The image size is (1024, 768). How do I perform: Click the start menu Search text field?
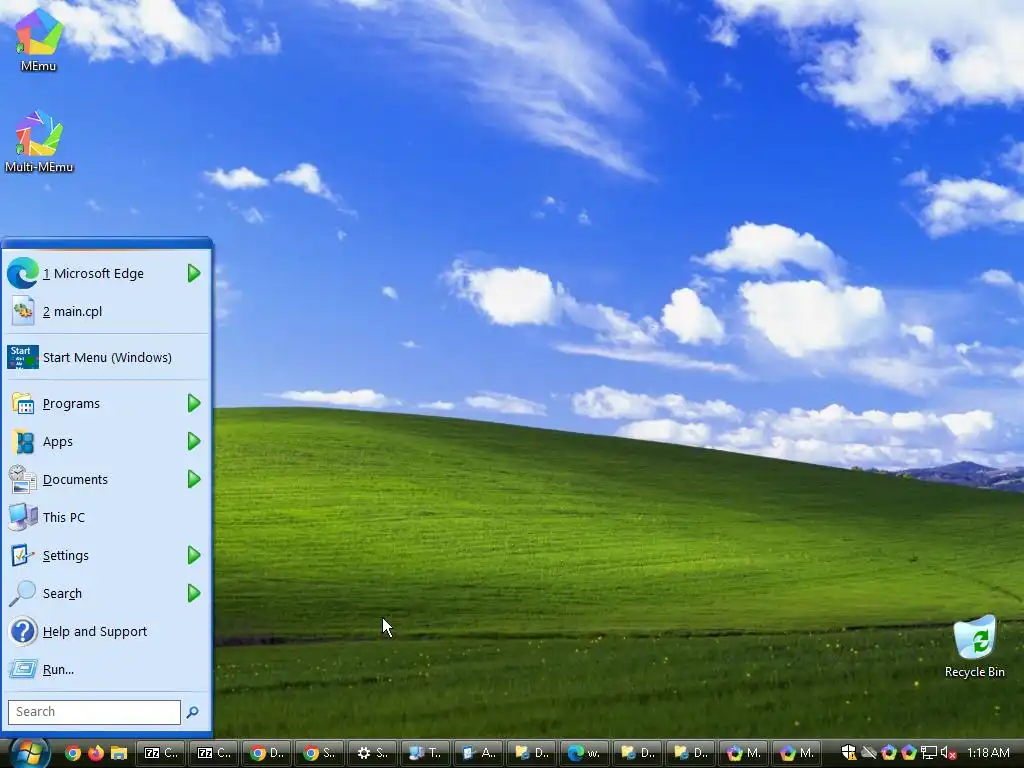point(94,712)
